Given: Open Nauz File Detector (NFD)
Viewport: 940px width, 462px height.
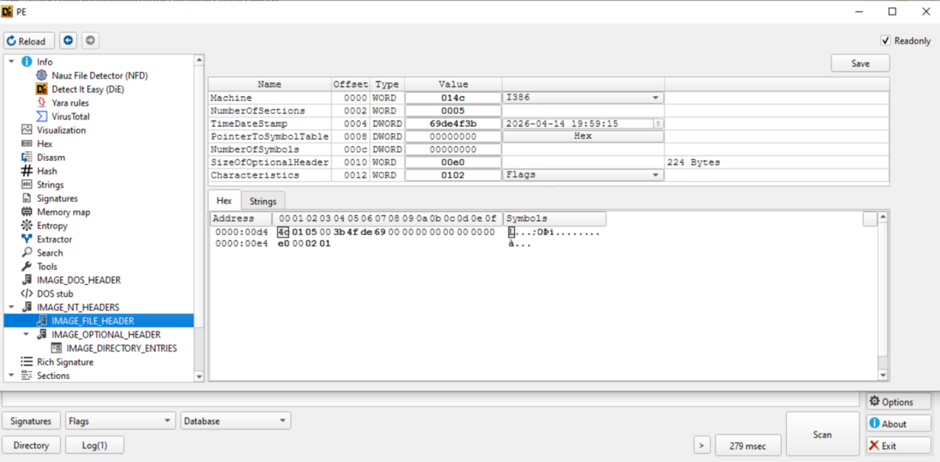Looking at the screenshot, I should (100, 76).
